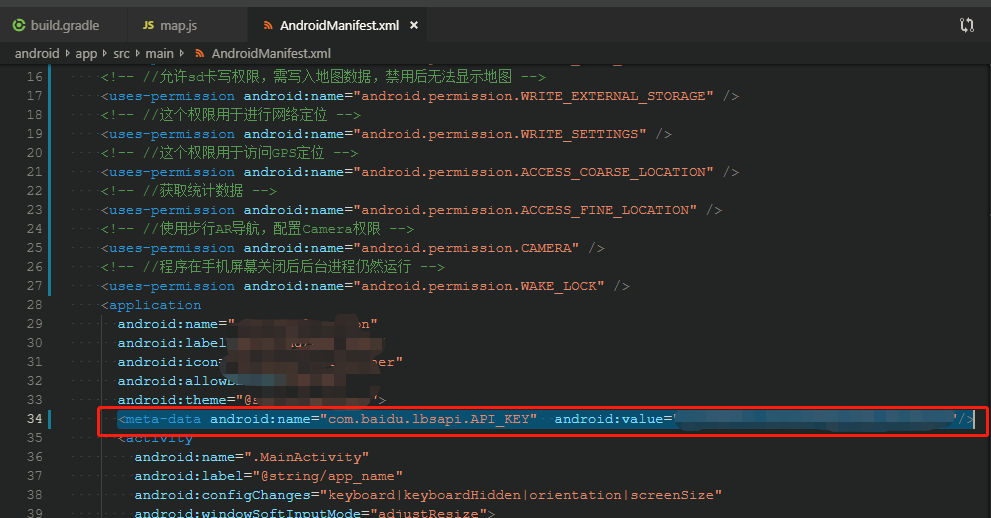Screen dimensions: 991x518
Task: Select the AndroidManifest.xml tab
Action: pos(339,25)
